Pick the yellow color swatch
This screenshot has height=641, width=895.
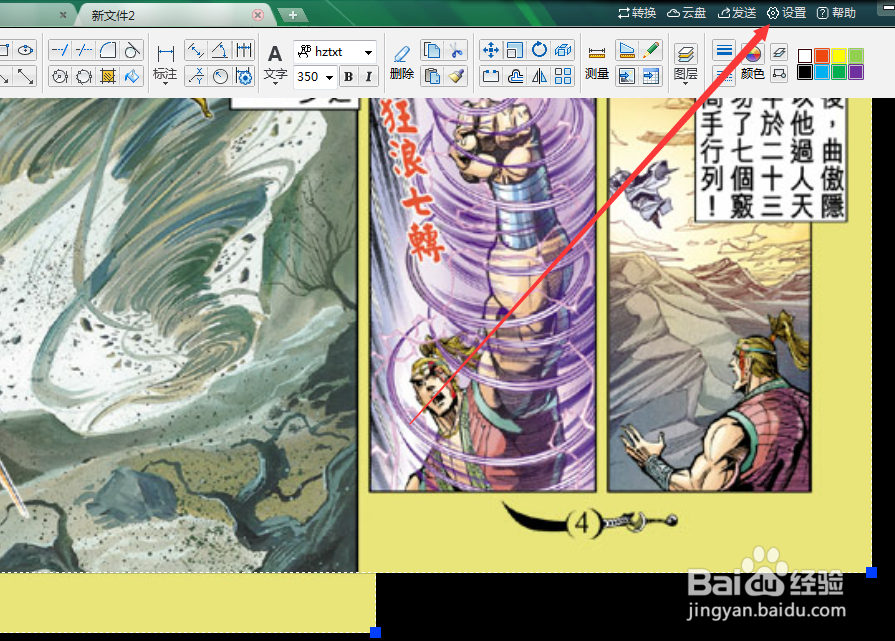tap(838, 56)
